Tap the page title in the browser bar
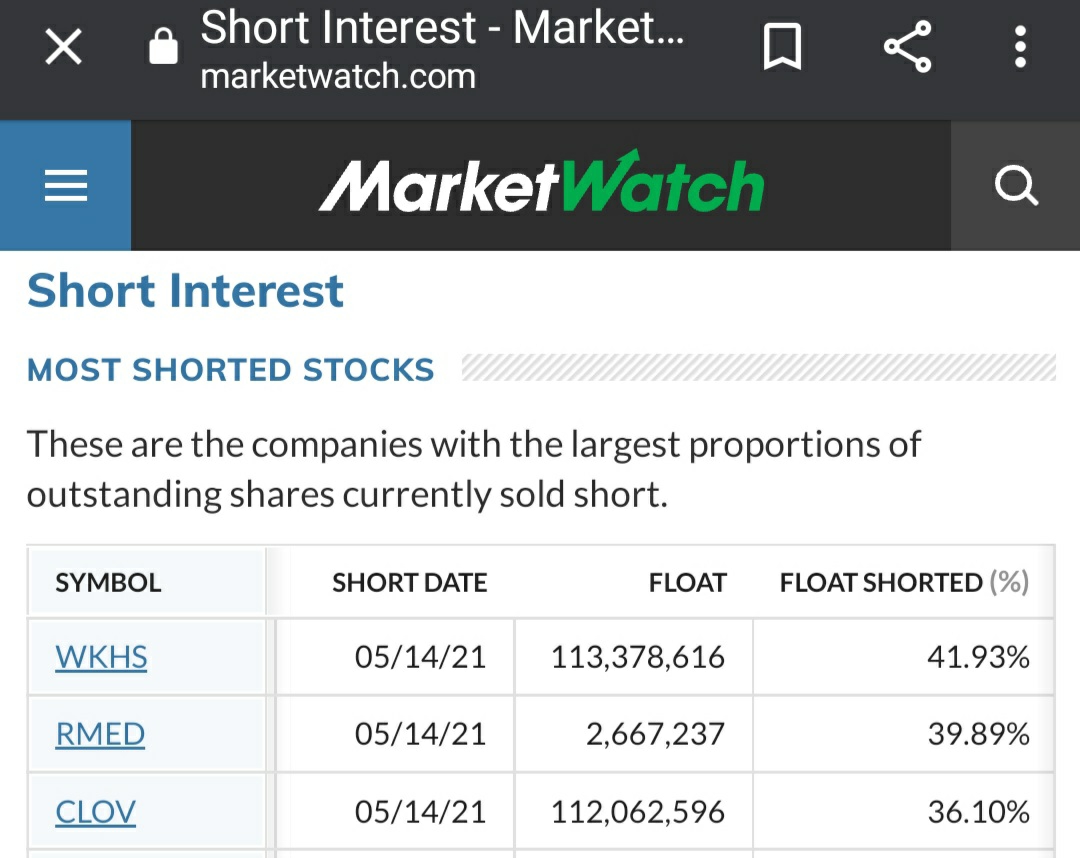This screenshot has height=858, width=1080. [442, 28]
